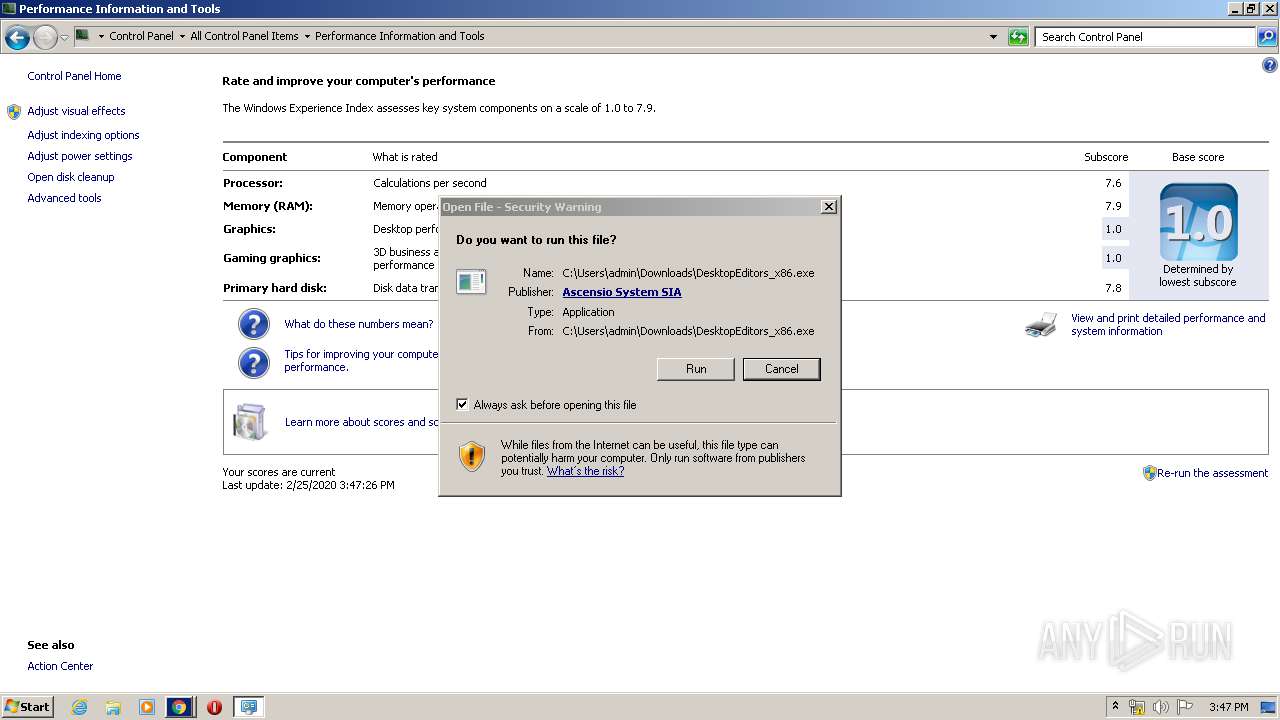Screen dimensions: 1280x720
Task: Click the application file icon in dialog
Action: [471, 282]
